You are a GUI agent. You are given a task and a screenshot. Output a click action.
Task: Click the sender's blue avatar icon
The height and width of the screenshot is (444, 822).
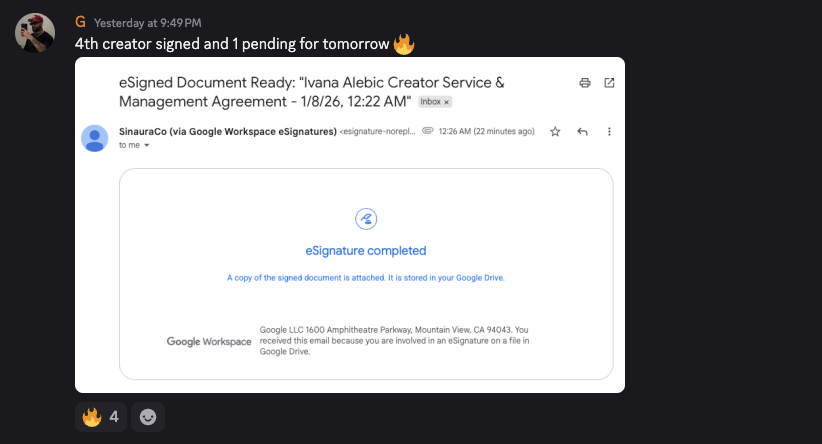[x=95, y=138]
